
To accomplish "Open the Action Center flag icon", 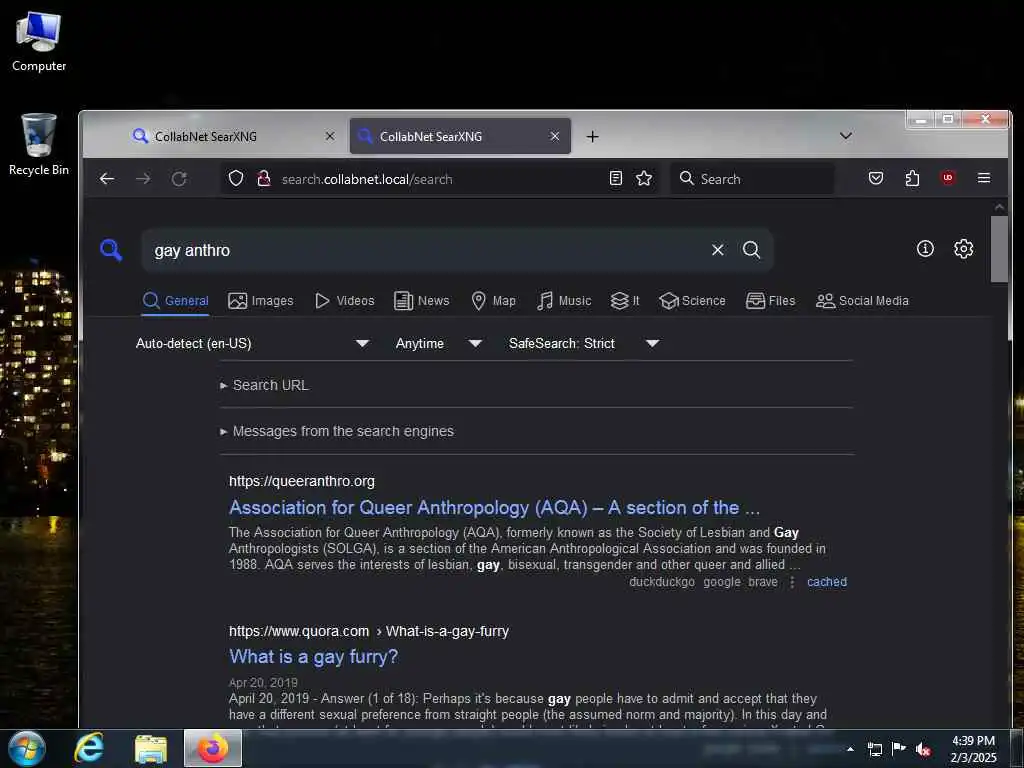I will [899, 749].
